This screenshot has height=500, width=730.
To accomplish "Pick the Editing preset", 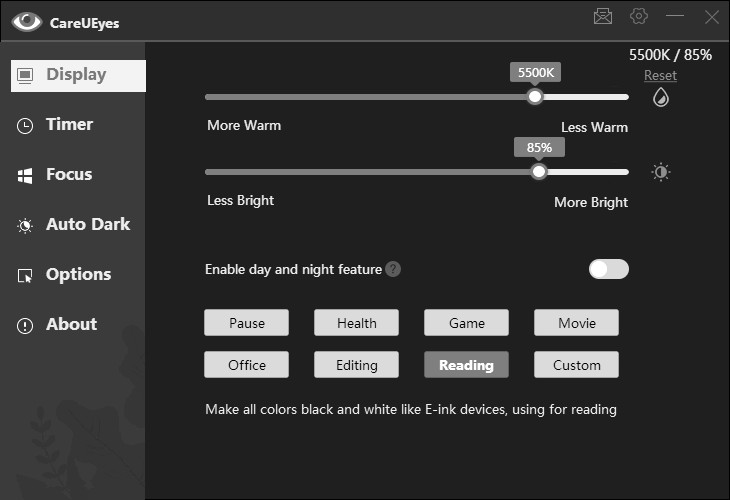I will pyautogui.click(x=356, y=365).
